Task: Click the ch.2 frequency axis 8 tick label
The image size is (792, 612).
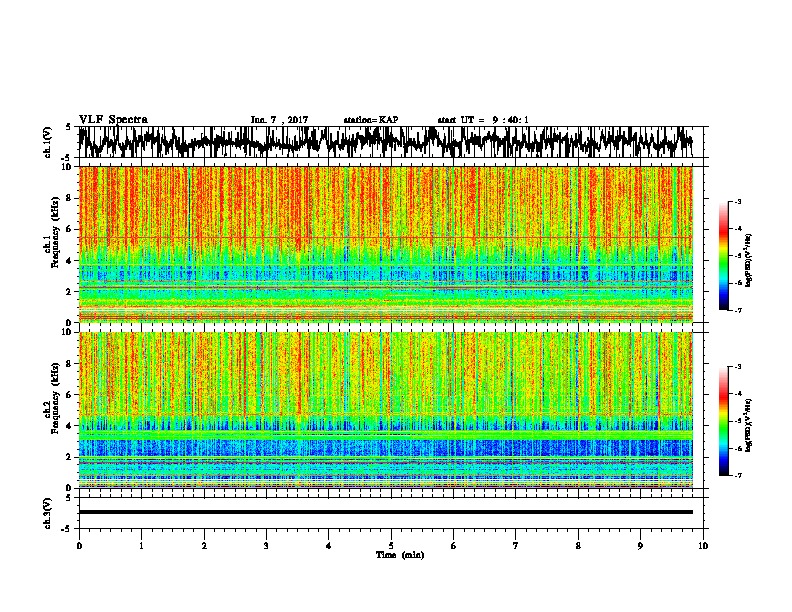Action: point(70,364)
